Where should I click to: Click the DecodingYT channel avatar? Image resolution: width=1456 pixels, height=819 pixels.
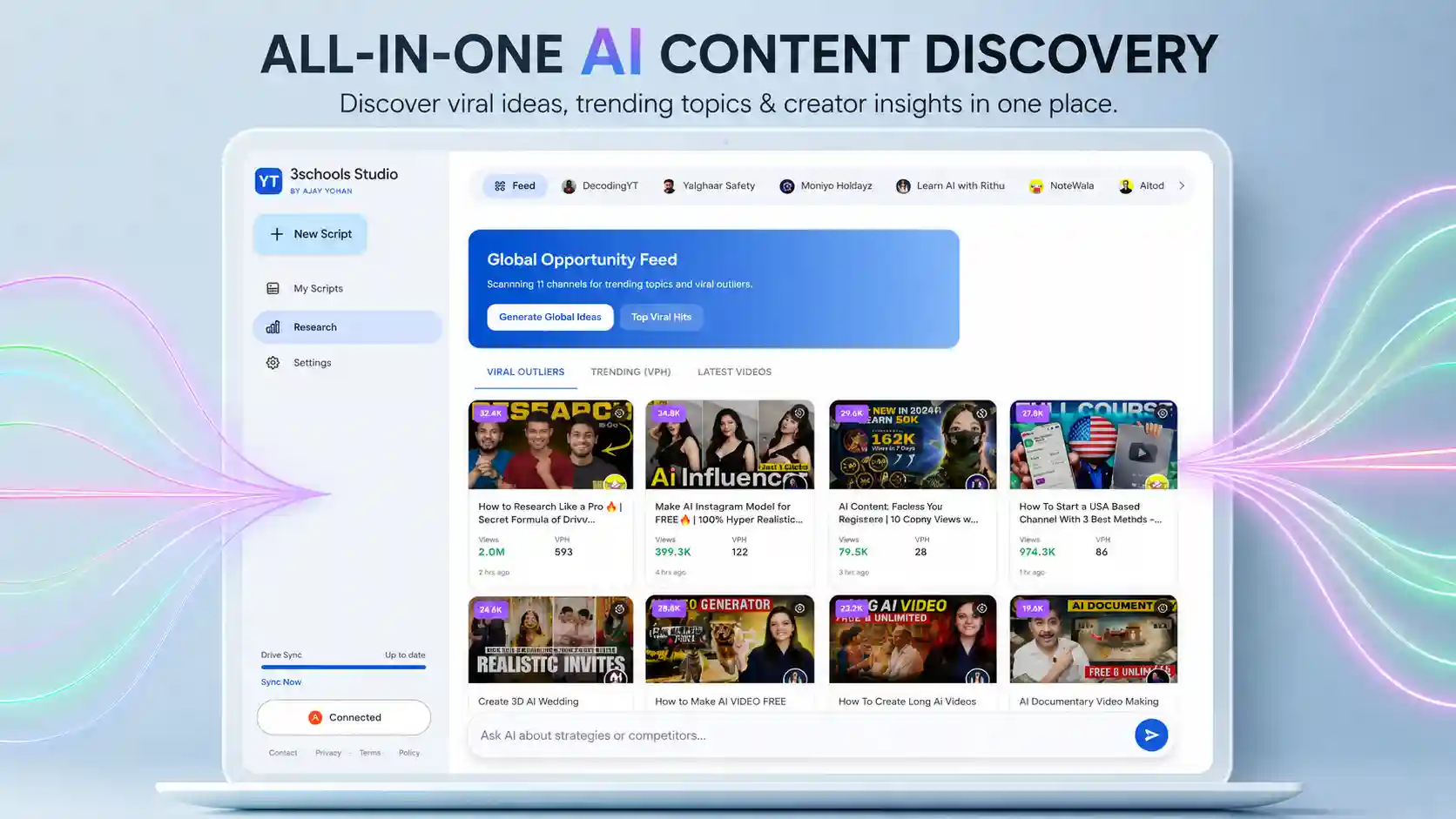click(569, 186)
